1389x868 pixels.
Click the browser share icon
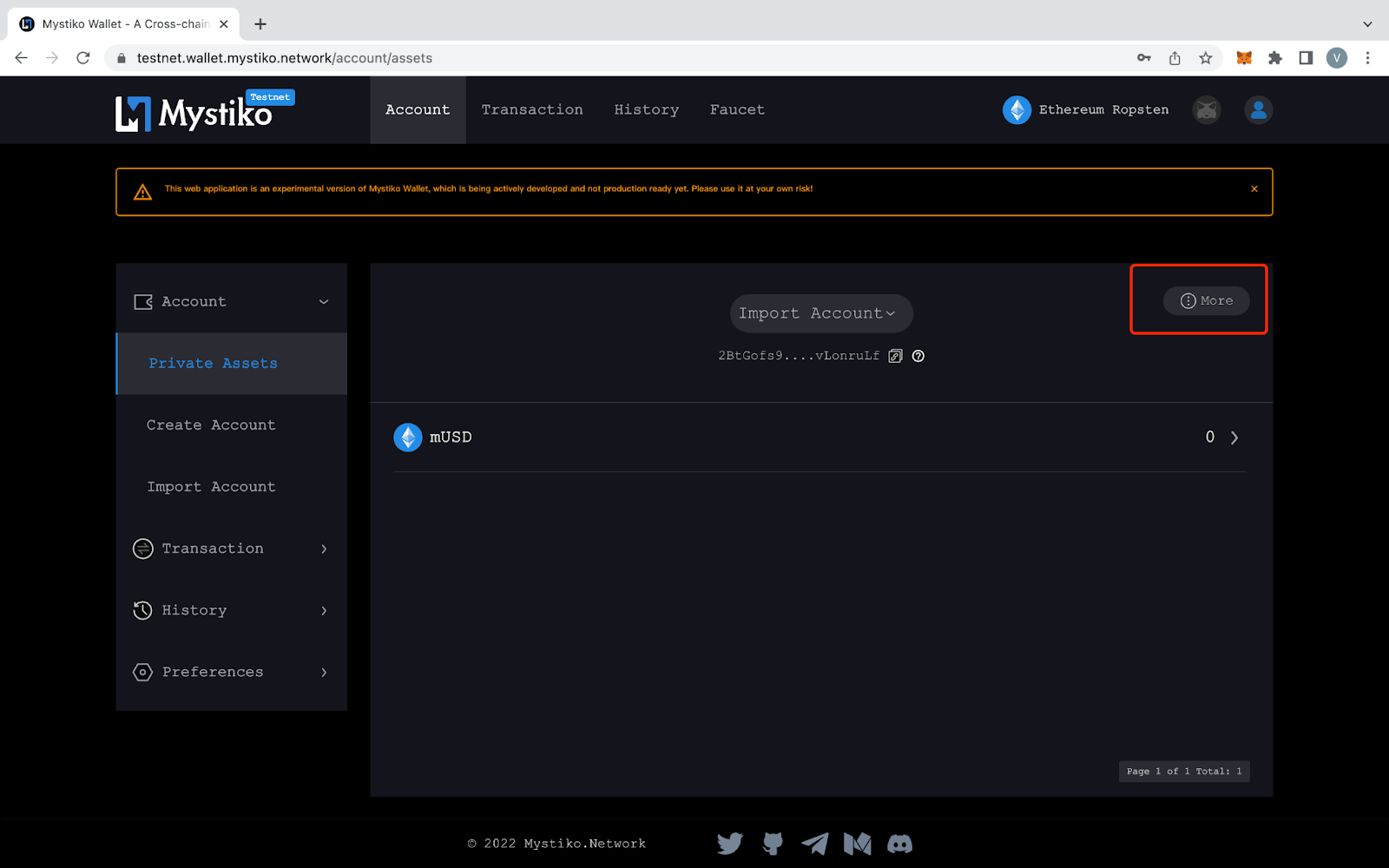[1175, 58]
